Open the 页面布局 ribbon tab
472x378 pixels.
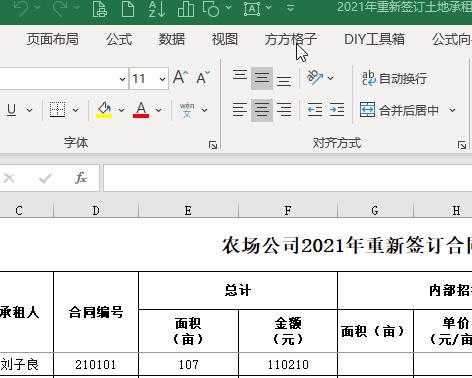(x=53, y=39)
